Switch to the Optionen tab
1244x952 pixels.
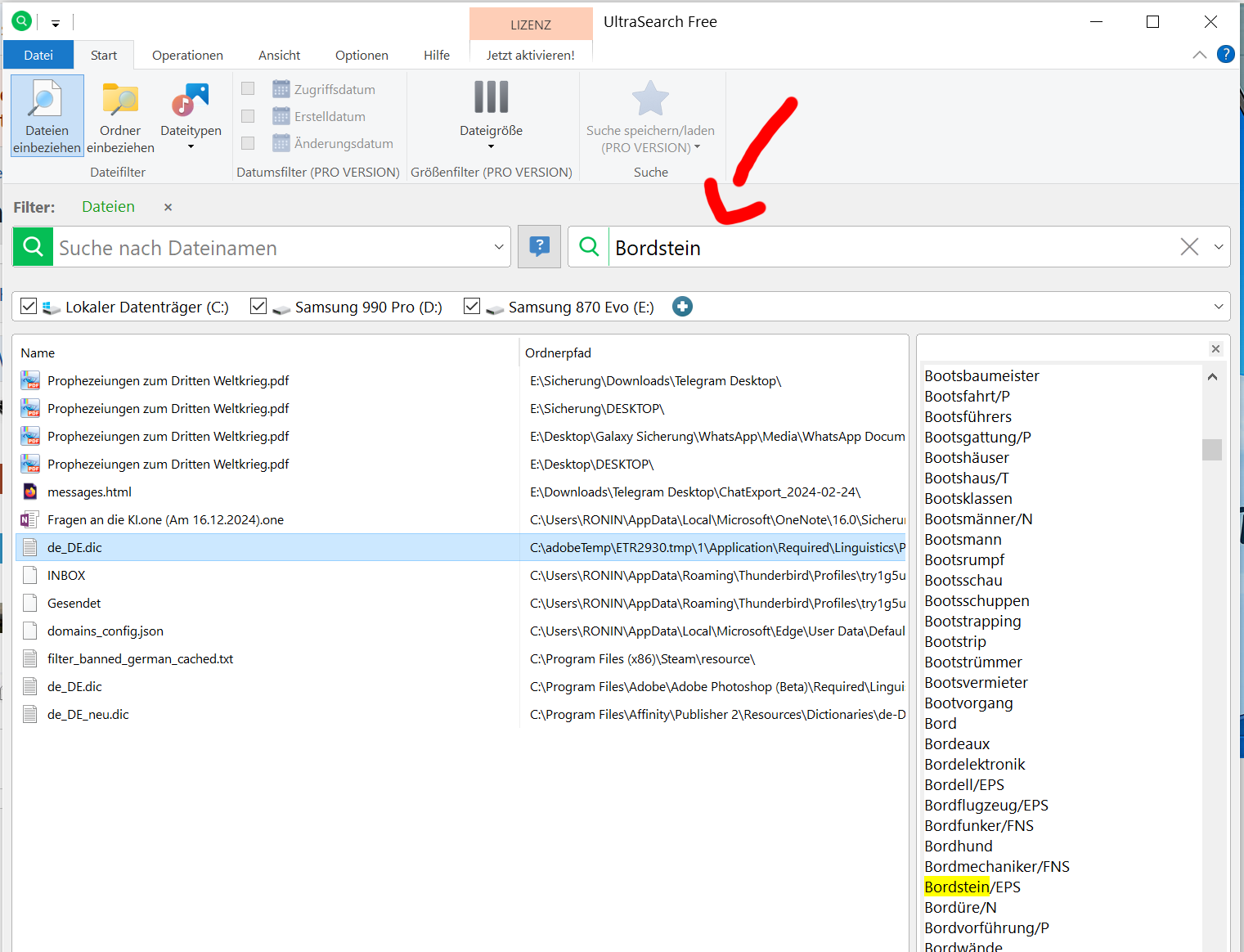tap(362, 55)
